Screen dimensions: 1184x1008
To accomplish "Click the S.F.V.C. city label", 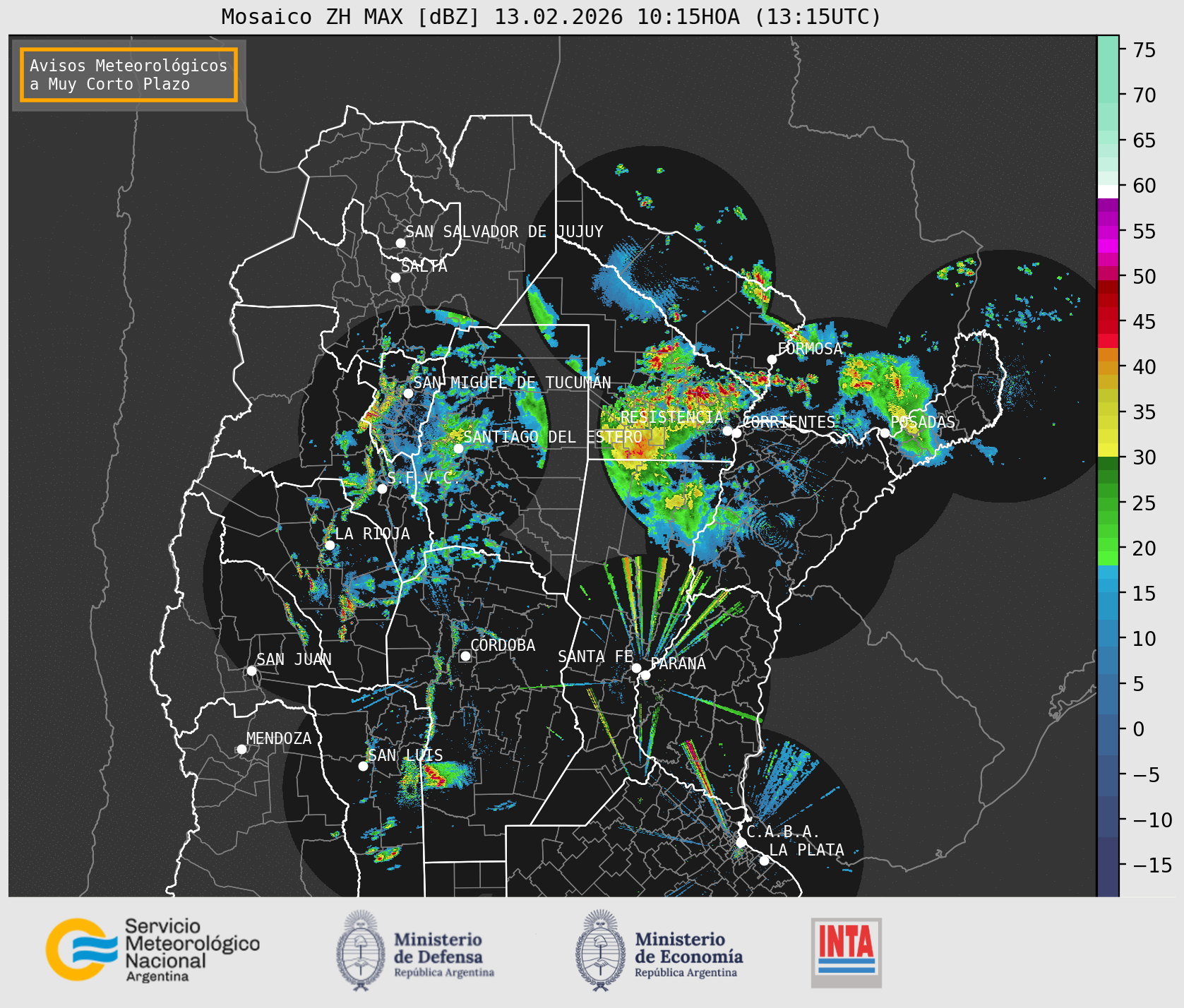I will pos(424,478).
